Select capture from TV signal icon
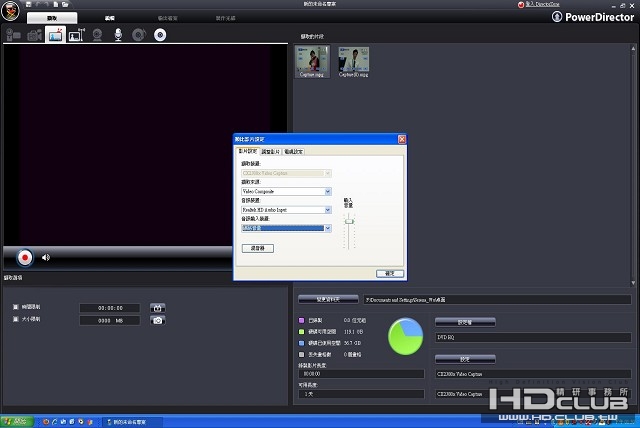 (55, 35)
